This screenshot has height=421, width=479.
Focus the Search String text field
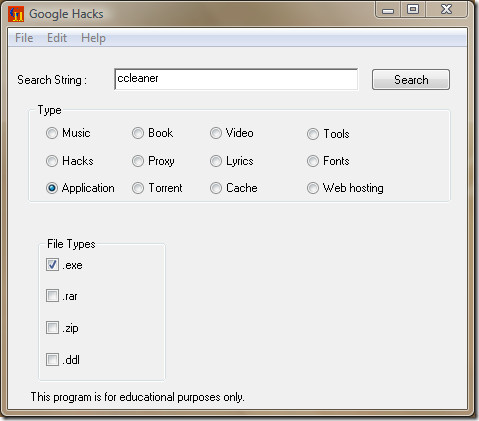click(236, 79)
